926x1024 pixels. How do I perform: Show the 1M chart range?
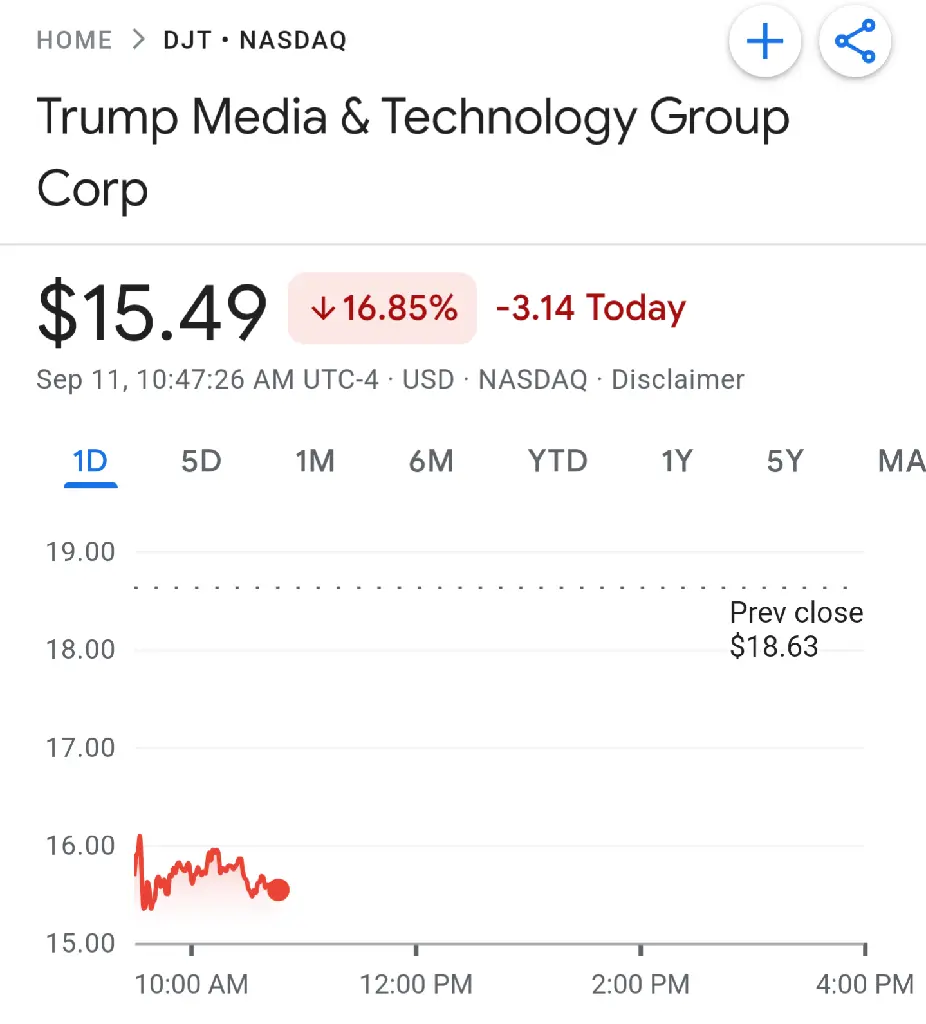tap(315, 462)
